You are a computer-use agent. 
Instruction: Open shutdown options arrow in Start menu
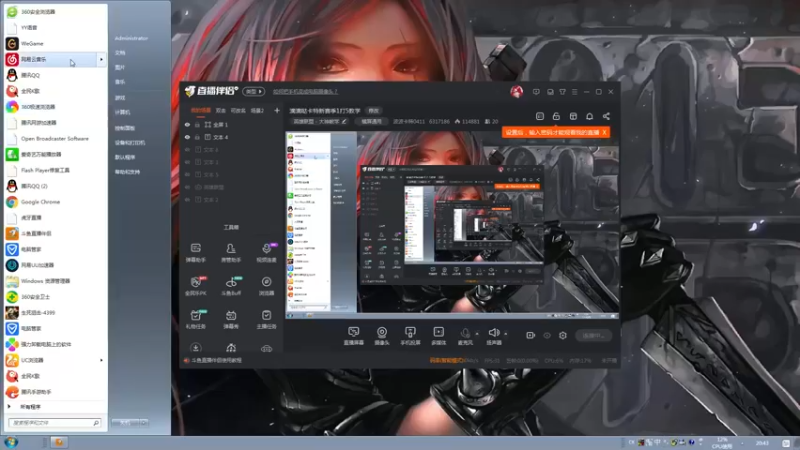144,422
